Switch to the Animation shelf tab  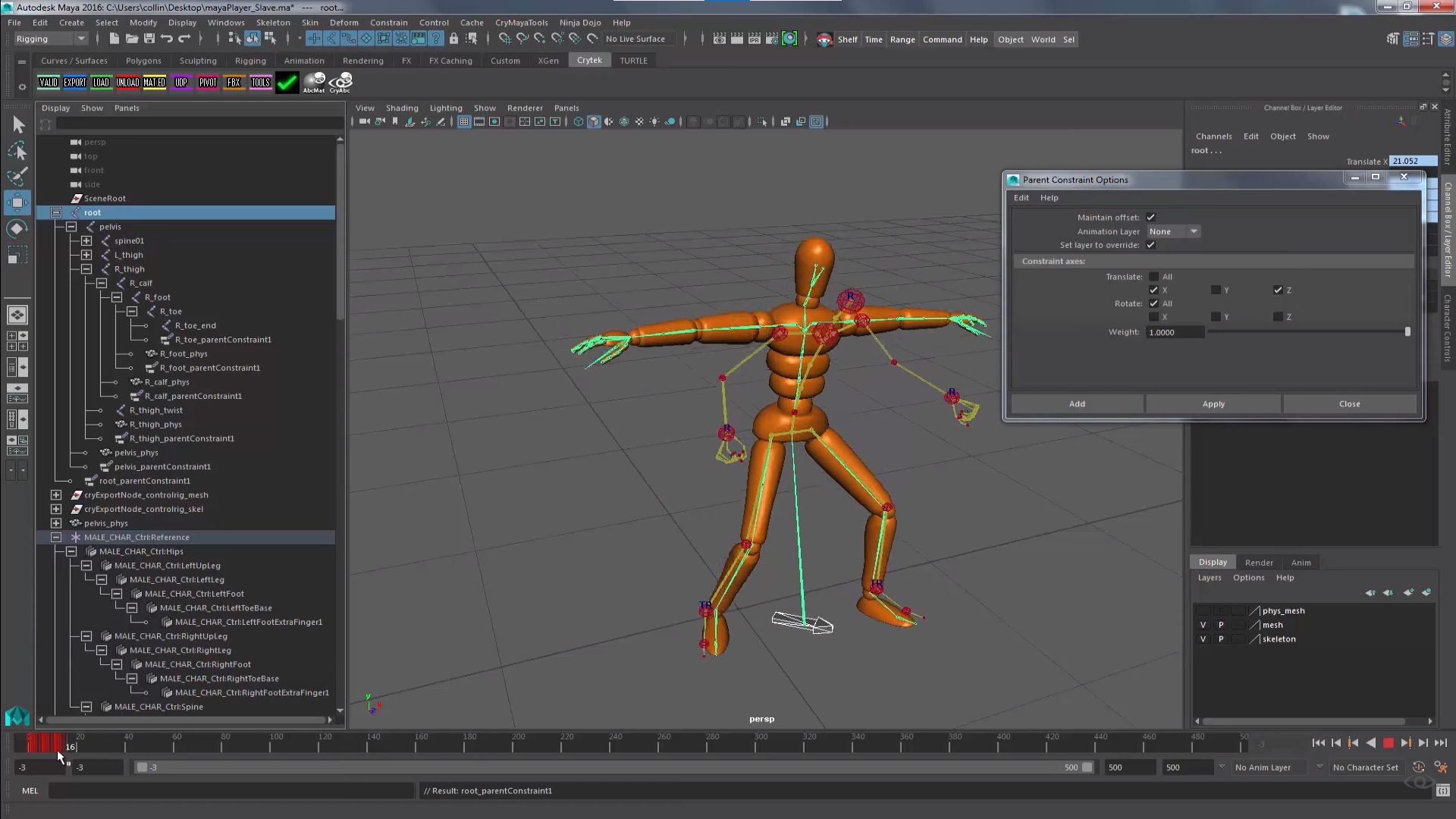[304, 61]
